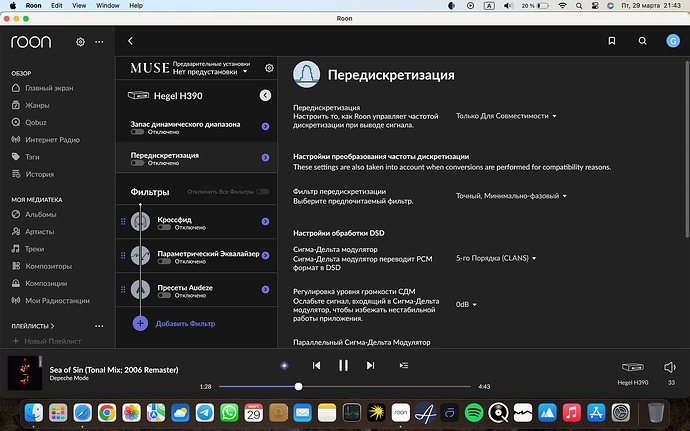Click the Roon logo

[x=31, y=42]
